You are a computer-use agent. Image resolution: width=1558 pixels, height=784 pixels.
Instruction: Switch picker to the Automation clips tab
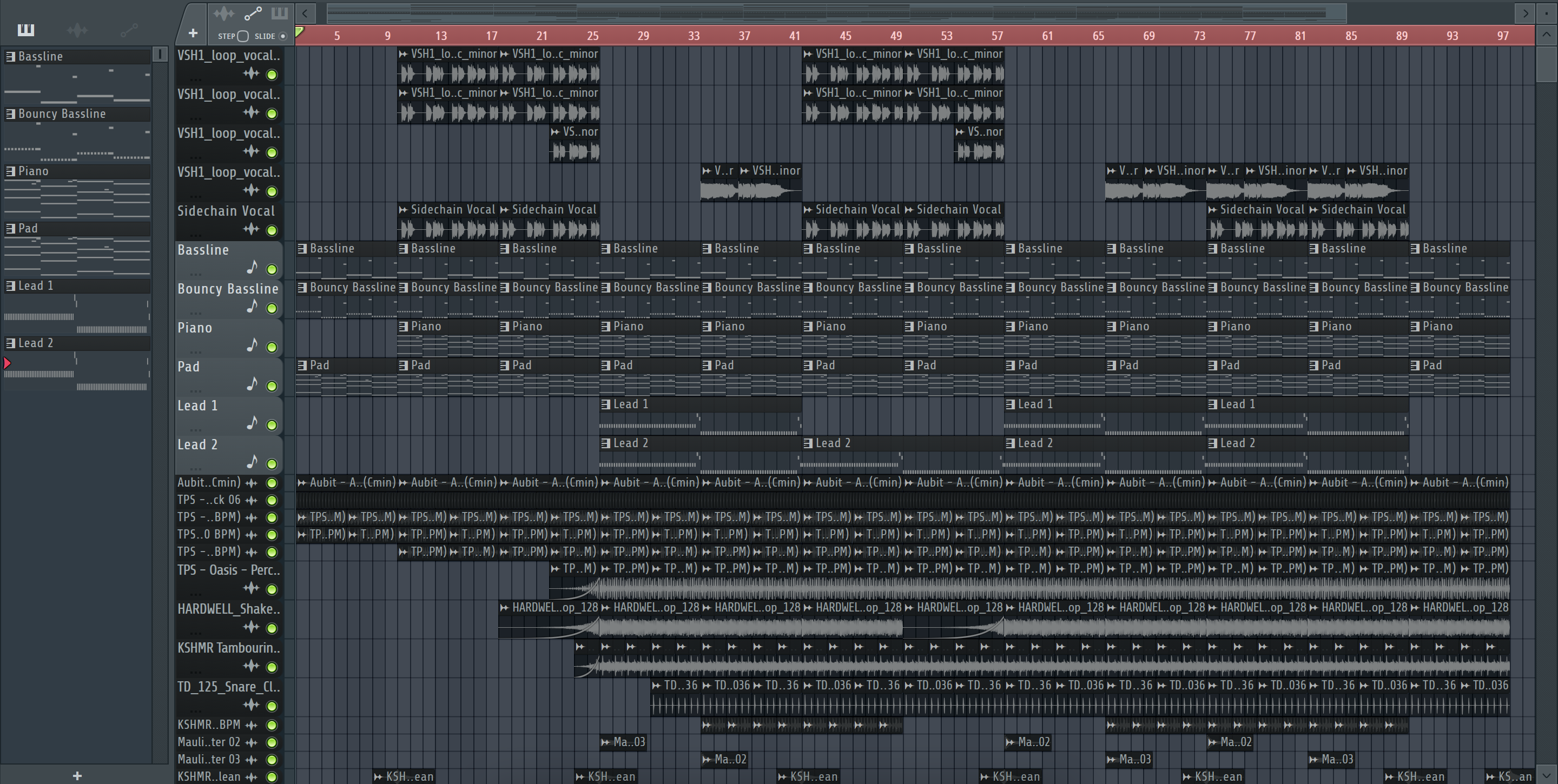(x=129, y=30)
